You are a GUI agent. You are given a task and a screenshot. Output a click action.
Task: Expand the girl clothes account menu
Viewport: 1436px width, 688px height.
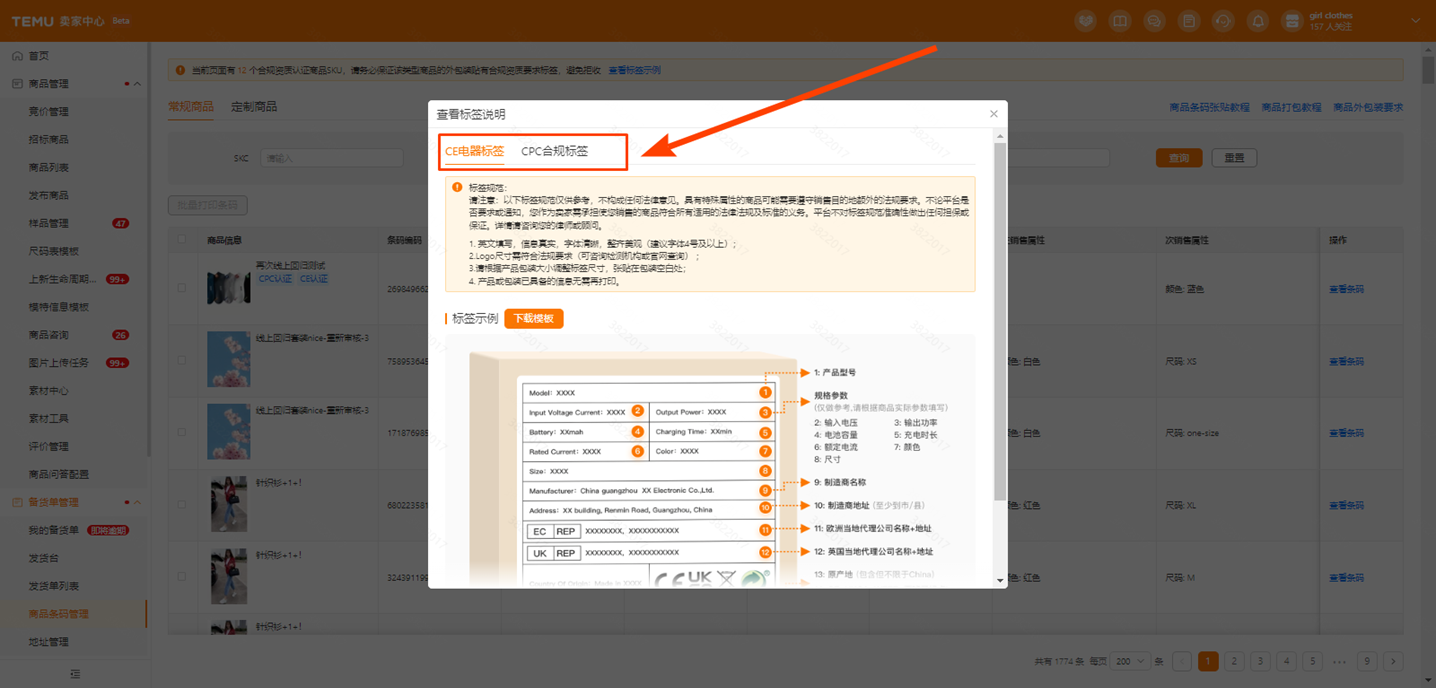click(1415, 21)
